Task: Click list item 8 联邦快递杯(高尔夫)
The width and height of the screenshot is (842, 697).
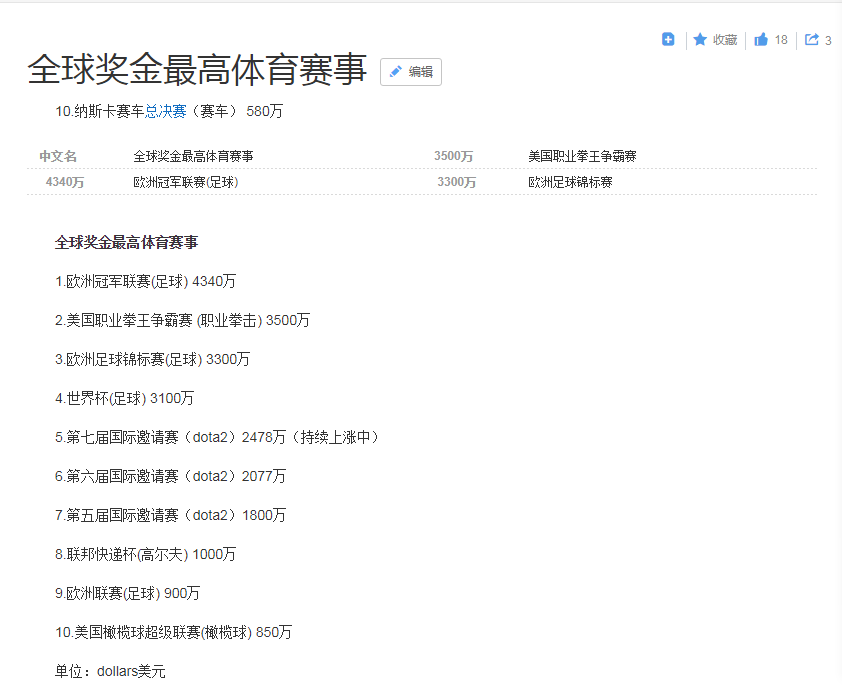Action: click(x=145, y=554)
